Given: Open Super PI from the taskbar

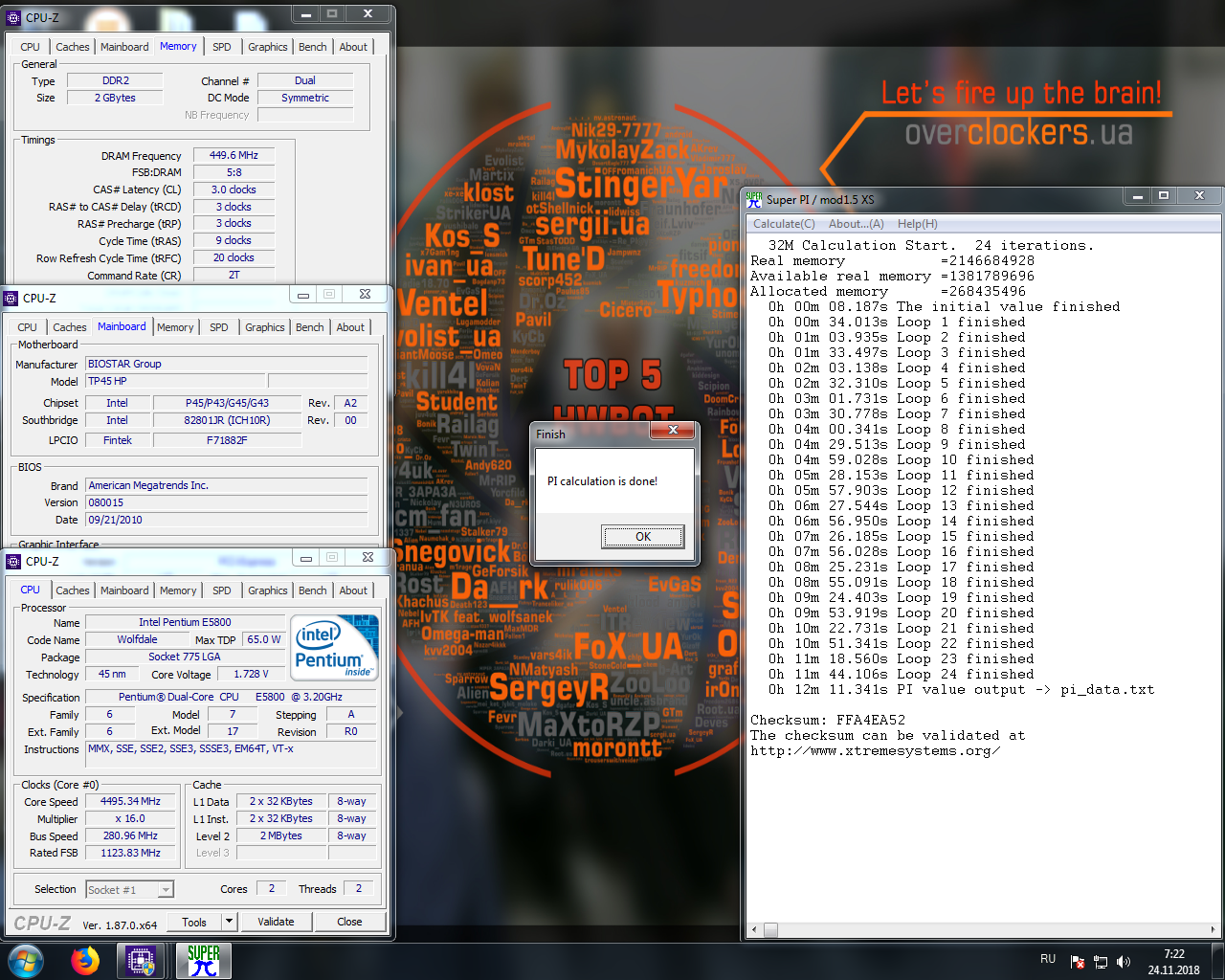Looking at the screenshot, I should (x=204, y=961).
